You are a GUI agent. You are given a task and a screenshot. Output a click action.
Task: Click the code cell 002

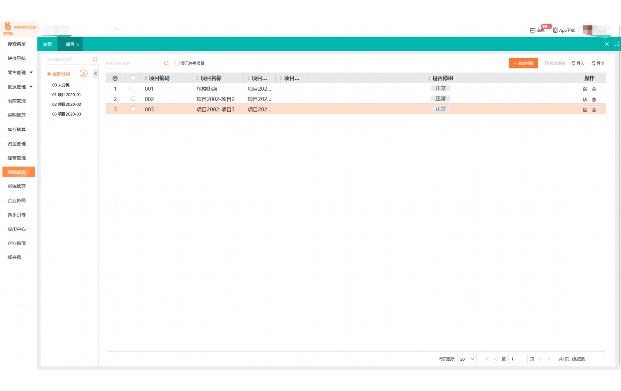tap(149, 99)
